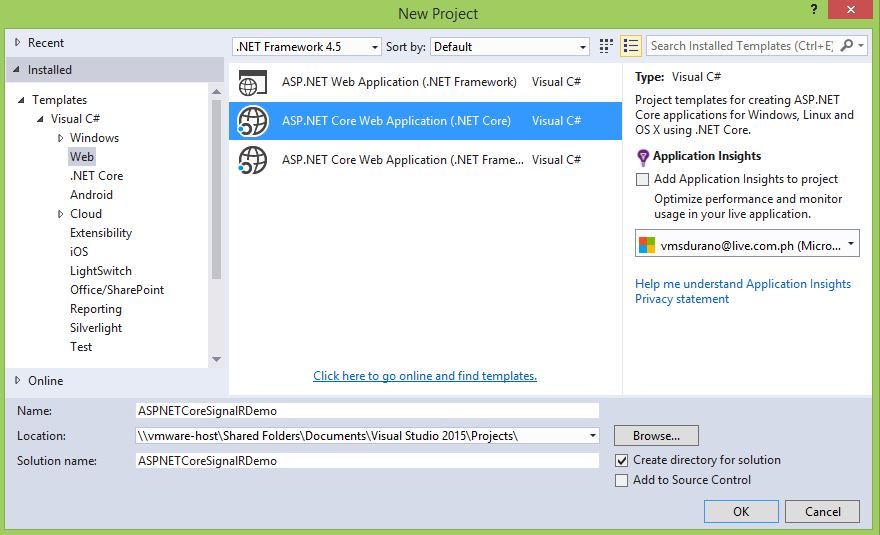Click the ASP.NET Core (.NET Framework) globe icon
880x535 pixels.
pyautogui.click(x=253, y=160)
